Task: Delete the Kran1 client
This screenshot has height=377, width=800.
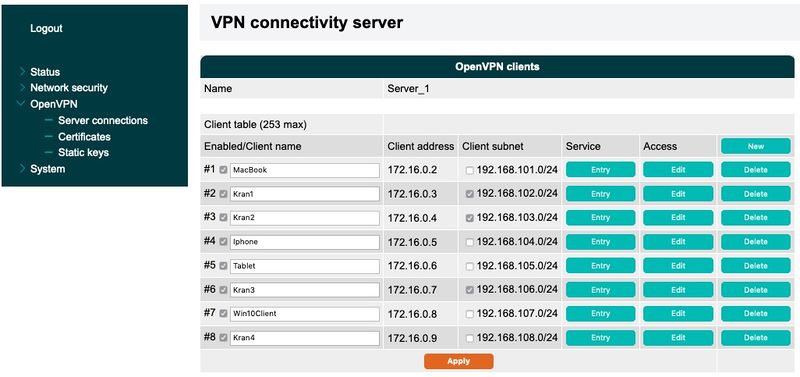Action: tap(756, 194)
